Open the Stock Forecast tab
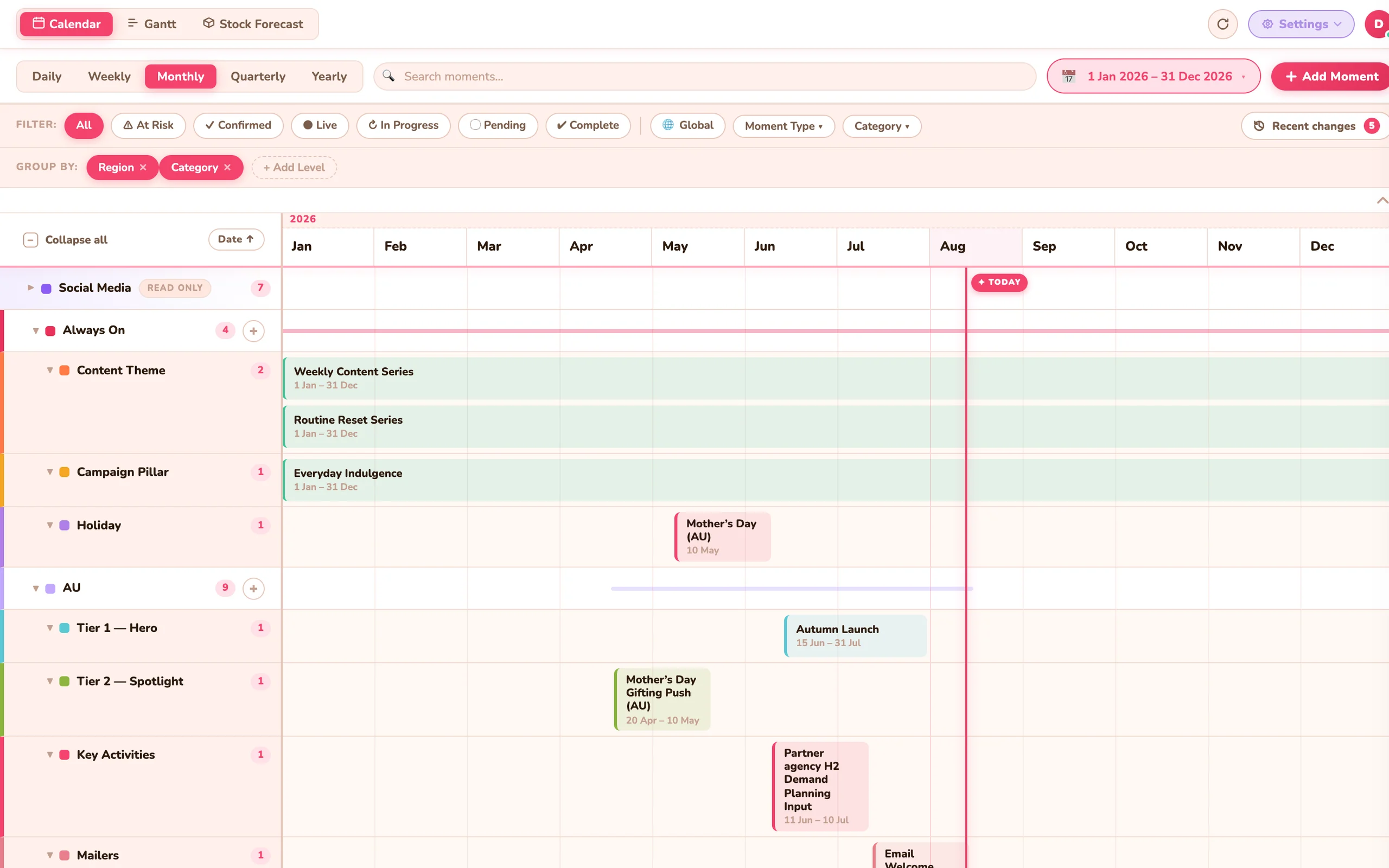1389x868 pixels. click(253, 24)
